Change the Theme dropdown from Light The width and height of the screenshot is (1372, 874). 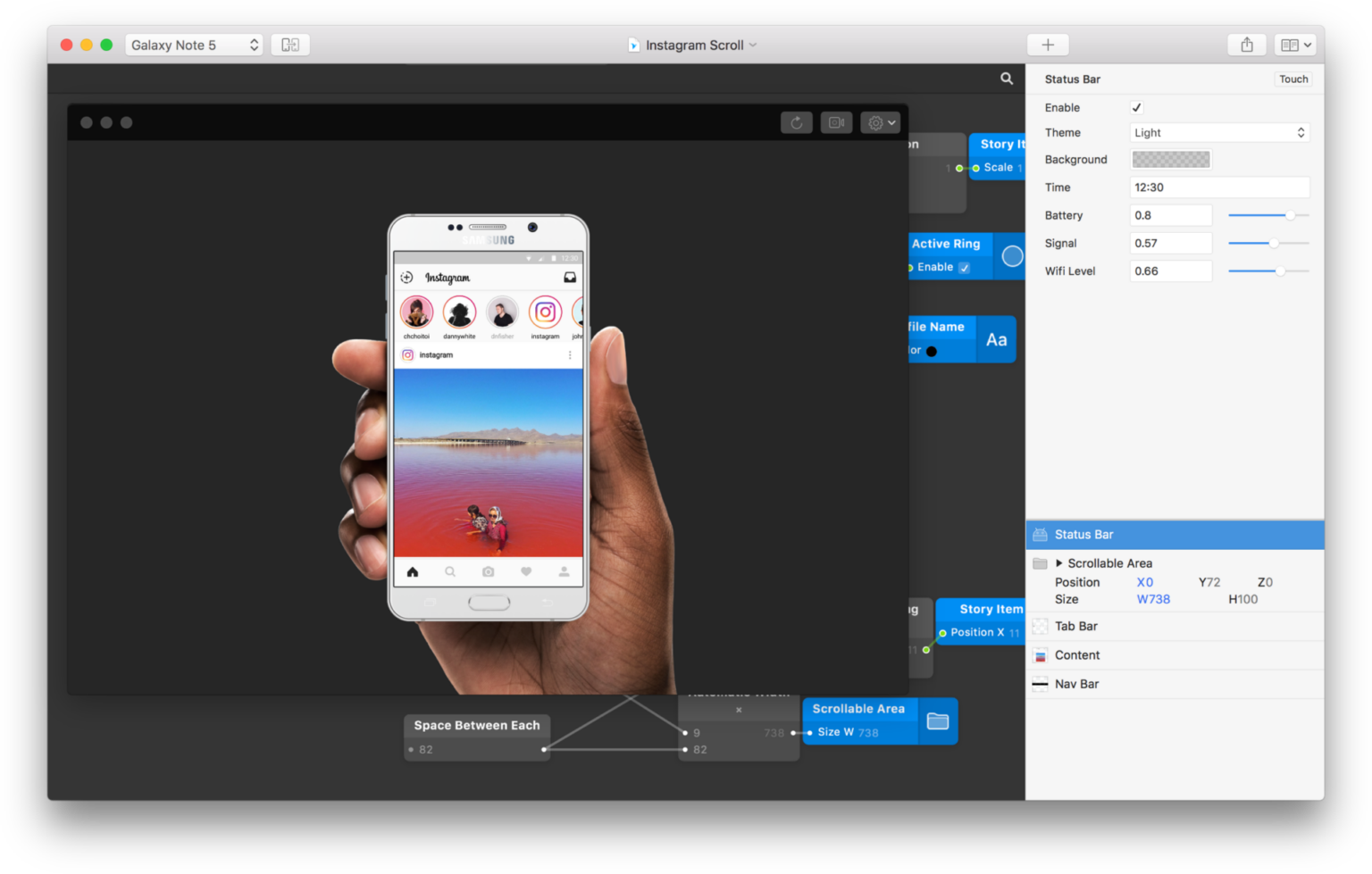coord(1219,132)
